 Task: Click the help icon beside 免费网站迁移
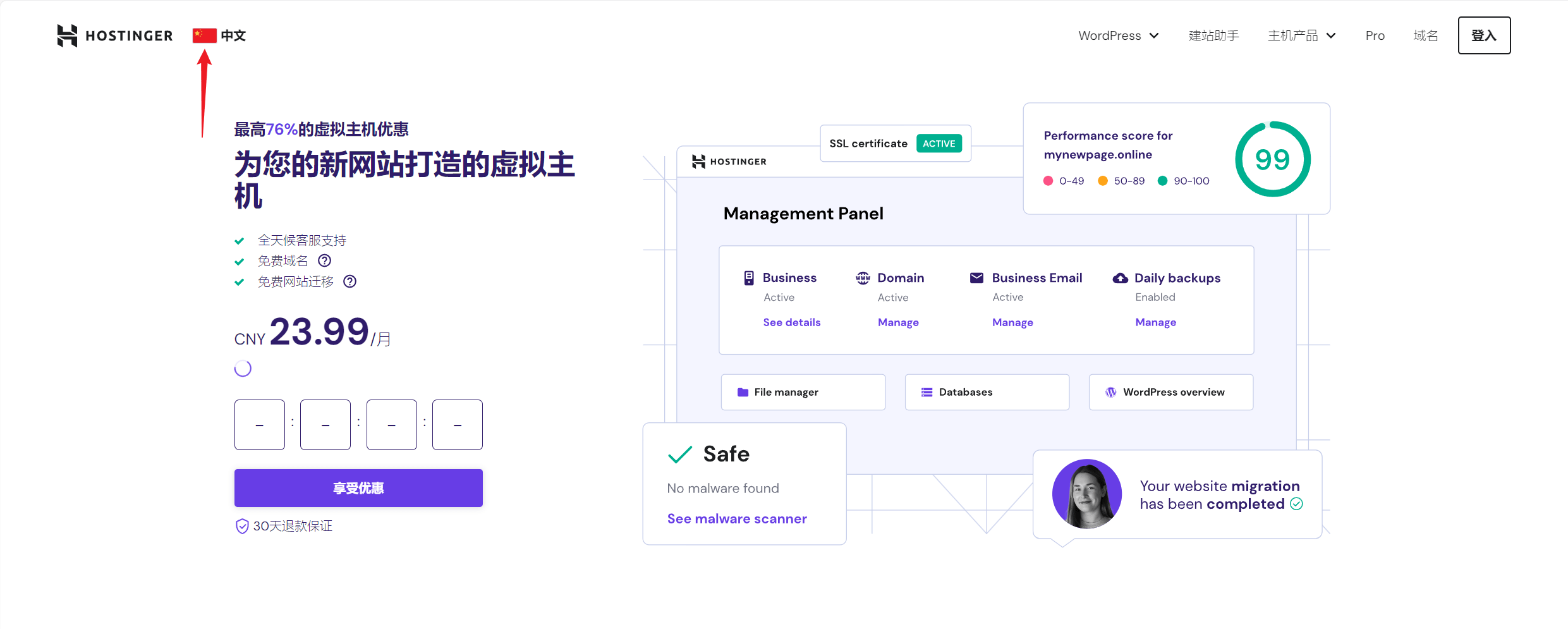(349, 281)
